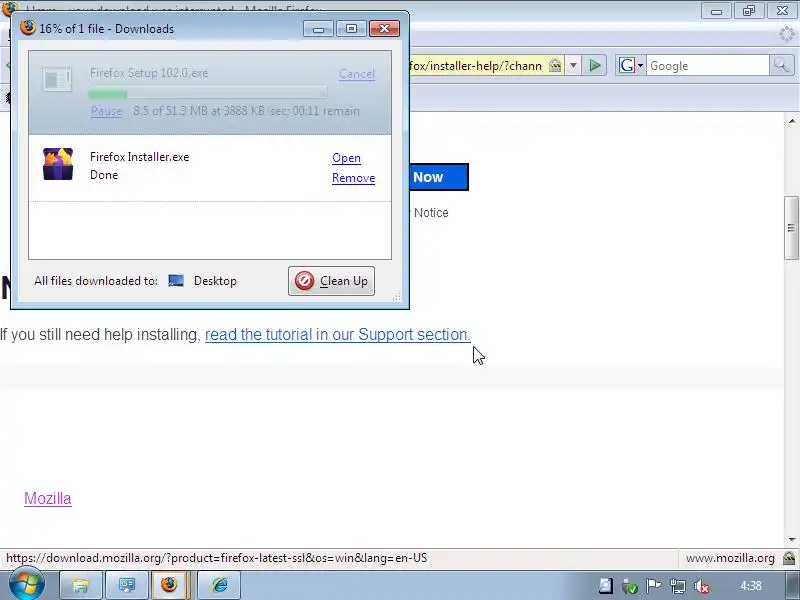Click the status bar security lock icon

pos(789,558)
